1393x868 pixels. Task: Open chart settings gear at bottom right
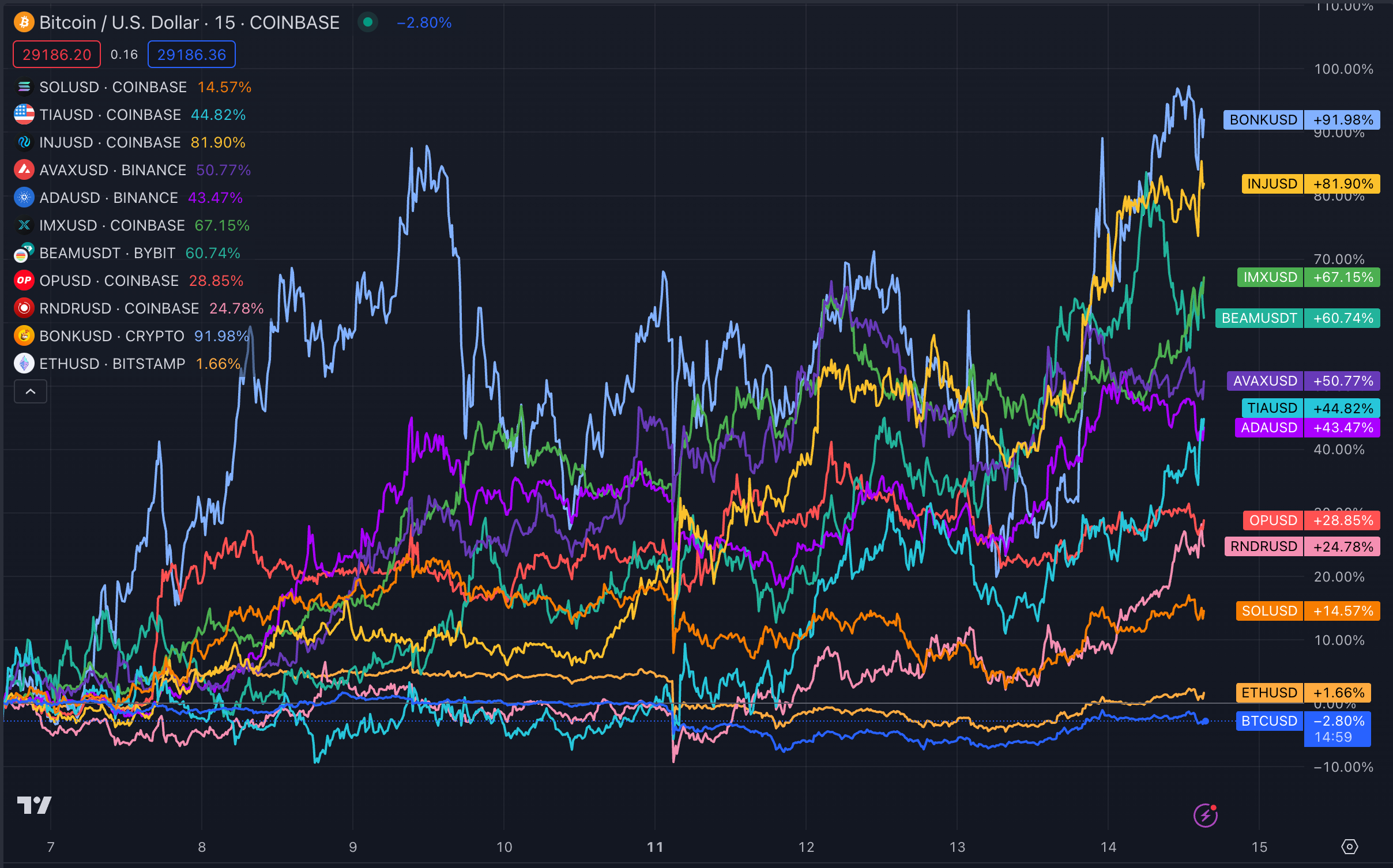[1350, 847]
